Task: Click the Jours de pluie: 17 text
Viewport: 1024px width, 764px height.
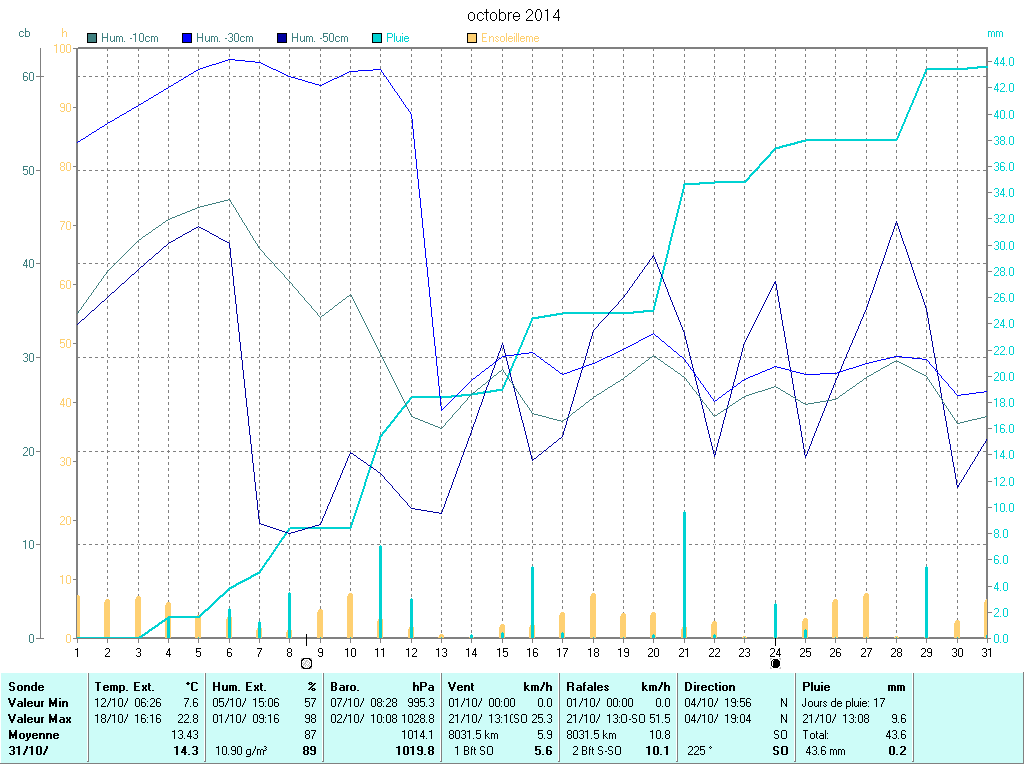Action: click(843, 703)
